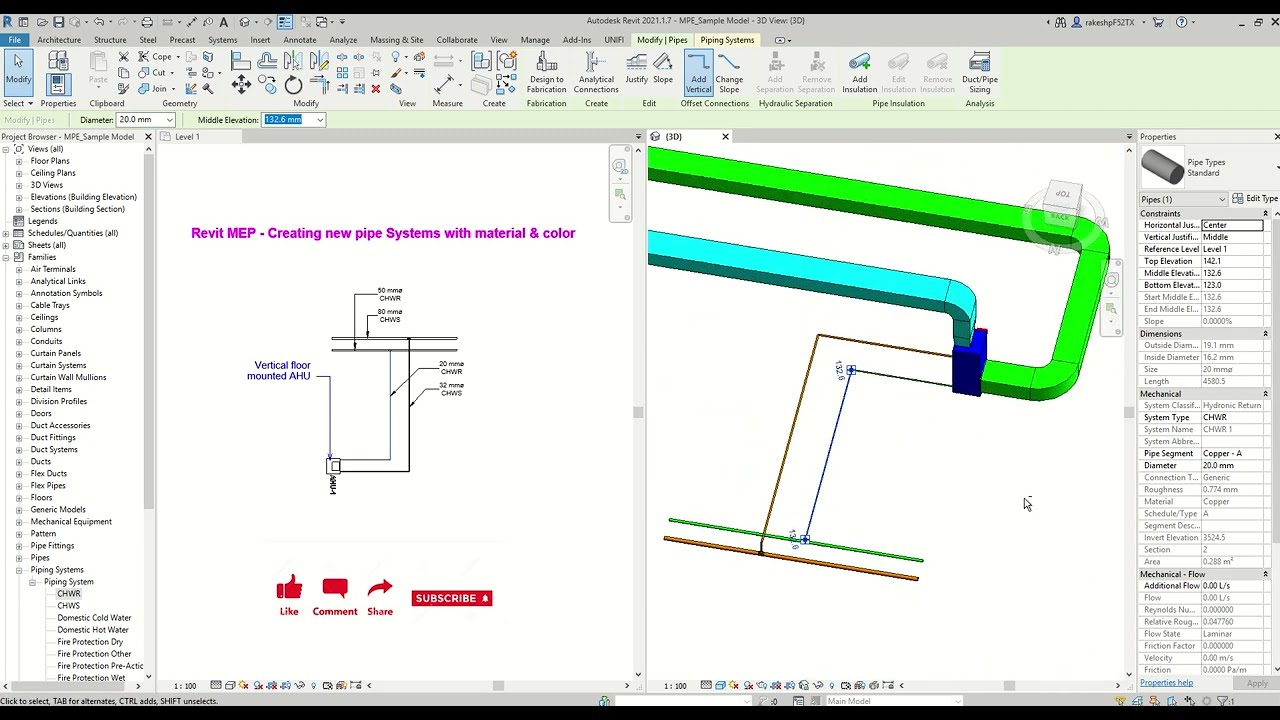
Task: Select Domestic Cold Water system
Action: pos(94,618)
